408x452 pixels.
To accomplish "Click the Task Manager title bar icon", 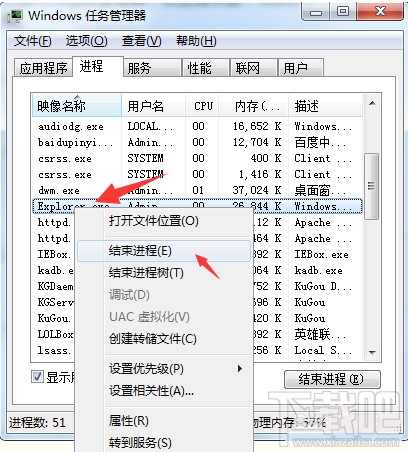I will coord(15,16).
